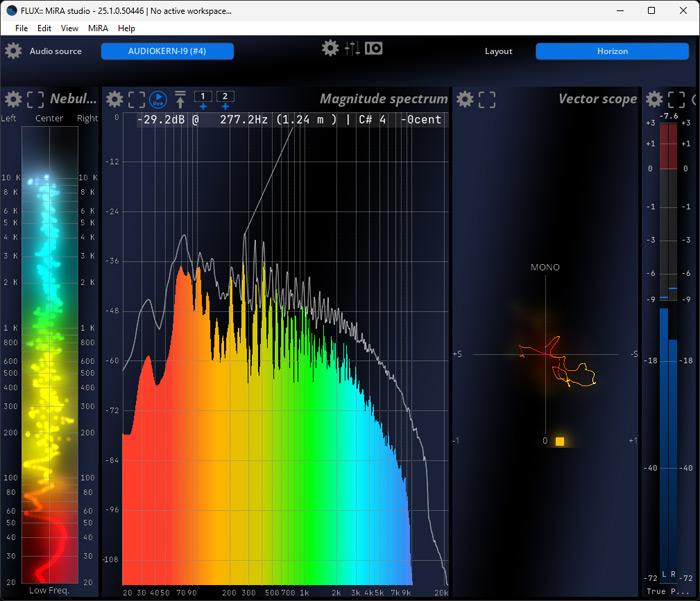
Task: Click the -108 dB axis label
Action: click(111, 559)
